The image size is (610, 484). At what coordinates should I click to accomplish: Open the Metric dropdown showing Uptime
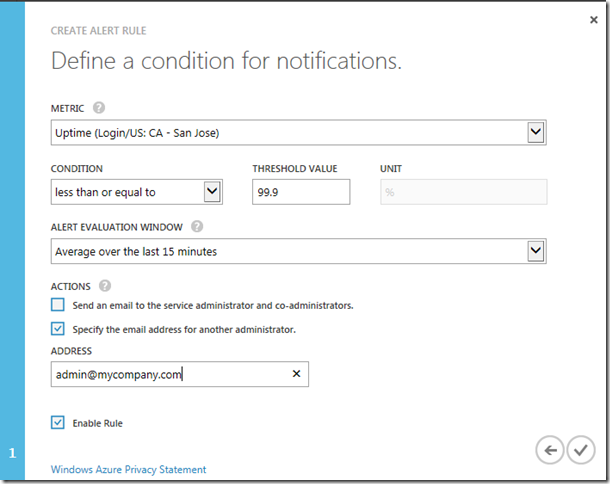point(536,133)
